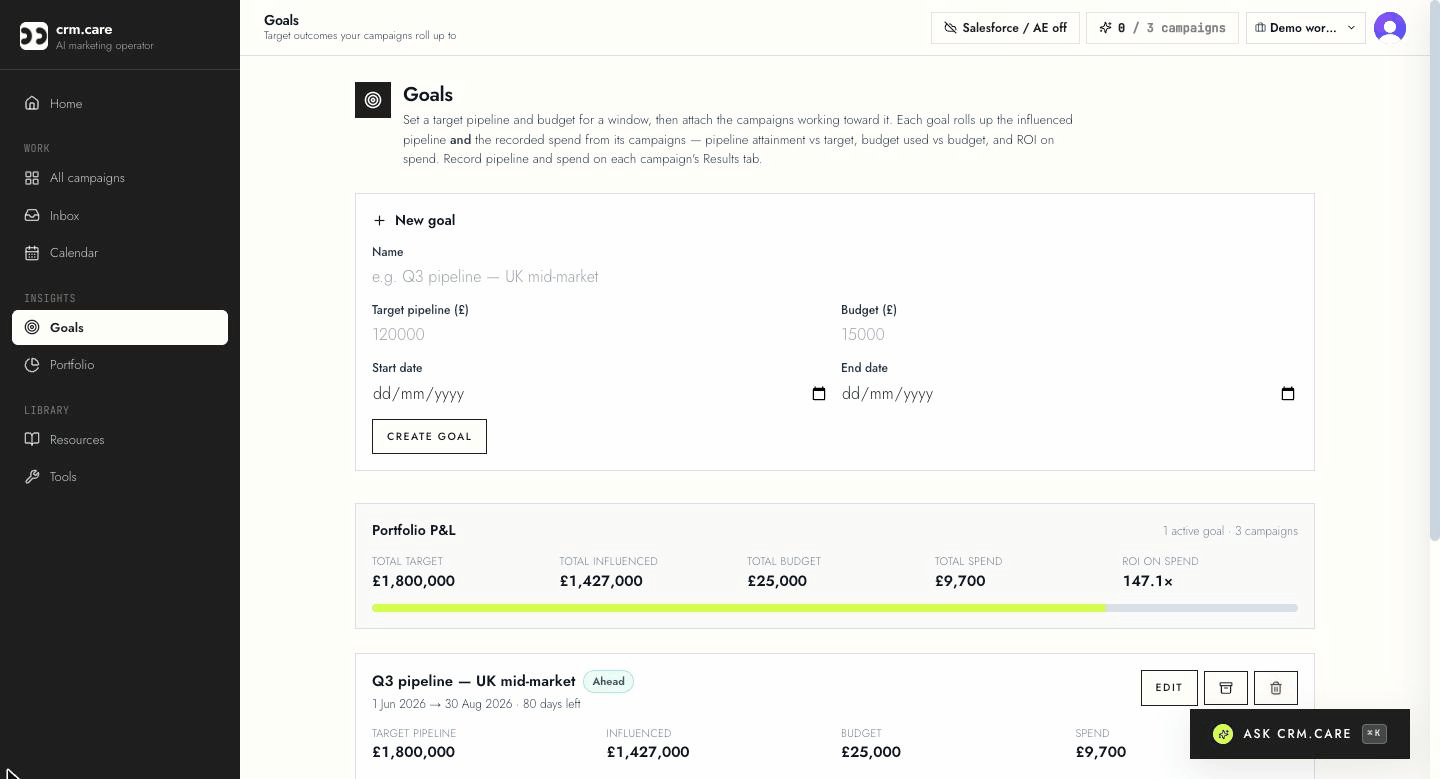The height and width of the screenshot is (779, 1440).
Task: Click the Tools wrench icon
Action: (32, 477)
